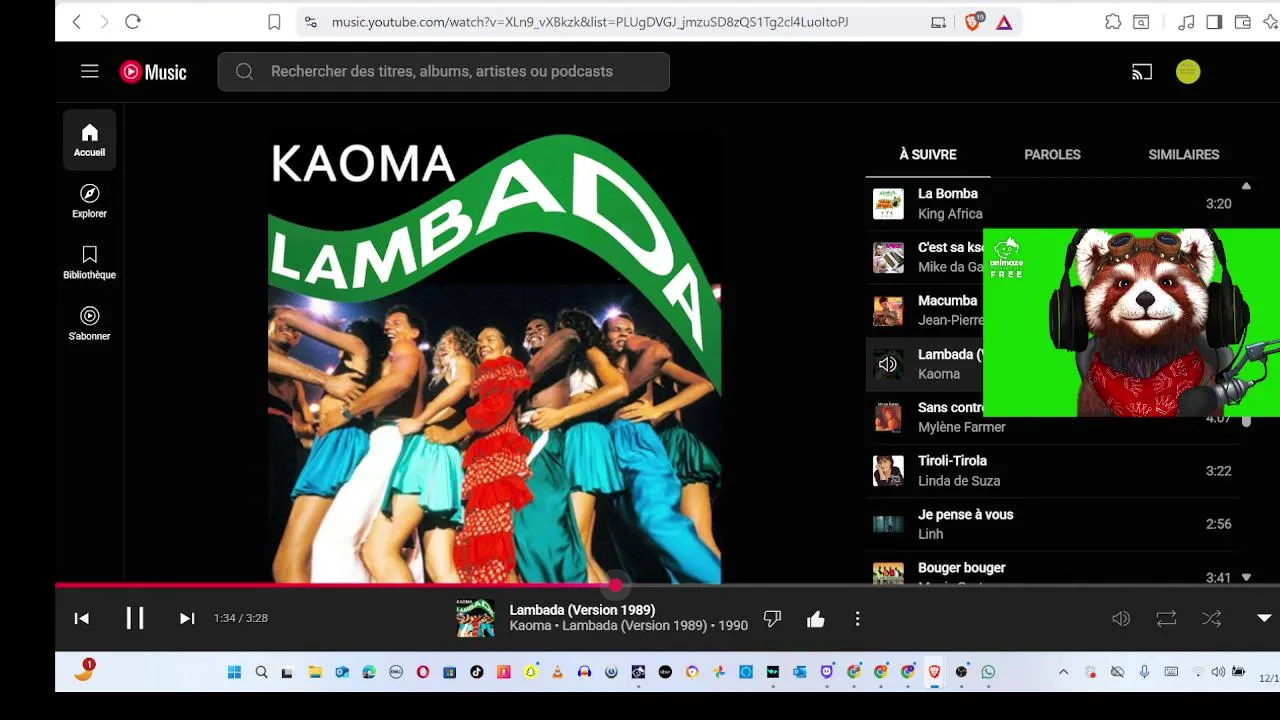This screenshot has height=720, width=1280.
Task: Switch to the À SUIVRE tab
Action: pyautogui.click(x=928, y=155)
